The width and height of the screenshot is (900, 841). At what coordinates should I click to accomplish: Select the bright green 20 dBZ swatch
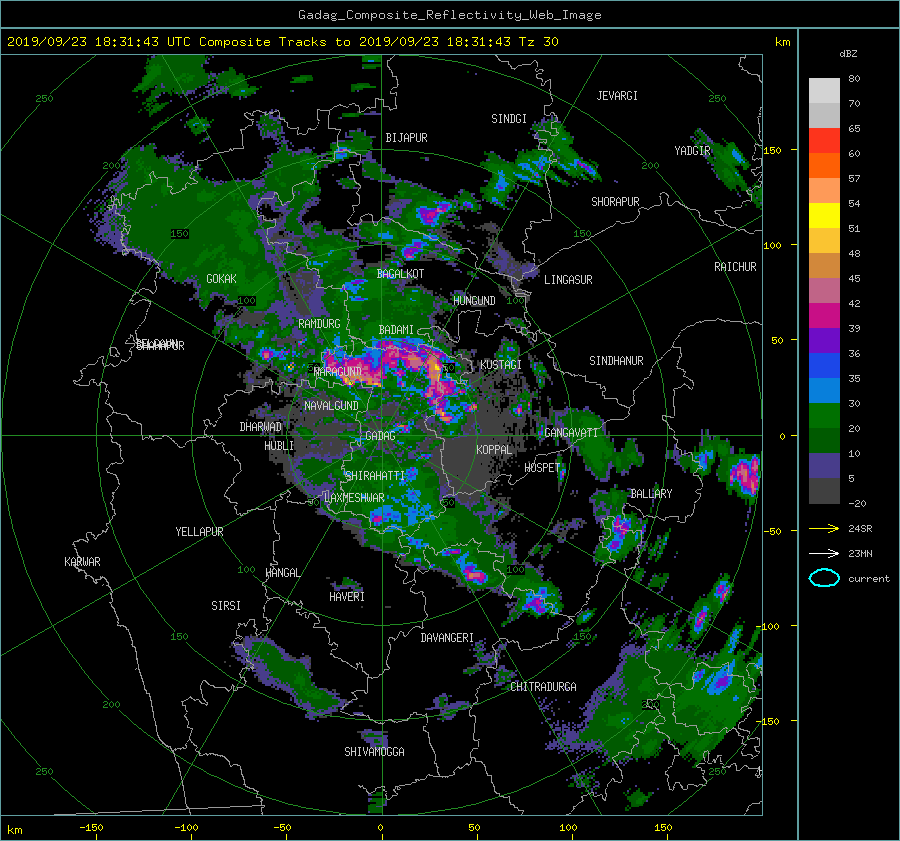pos(824,415)
